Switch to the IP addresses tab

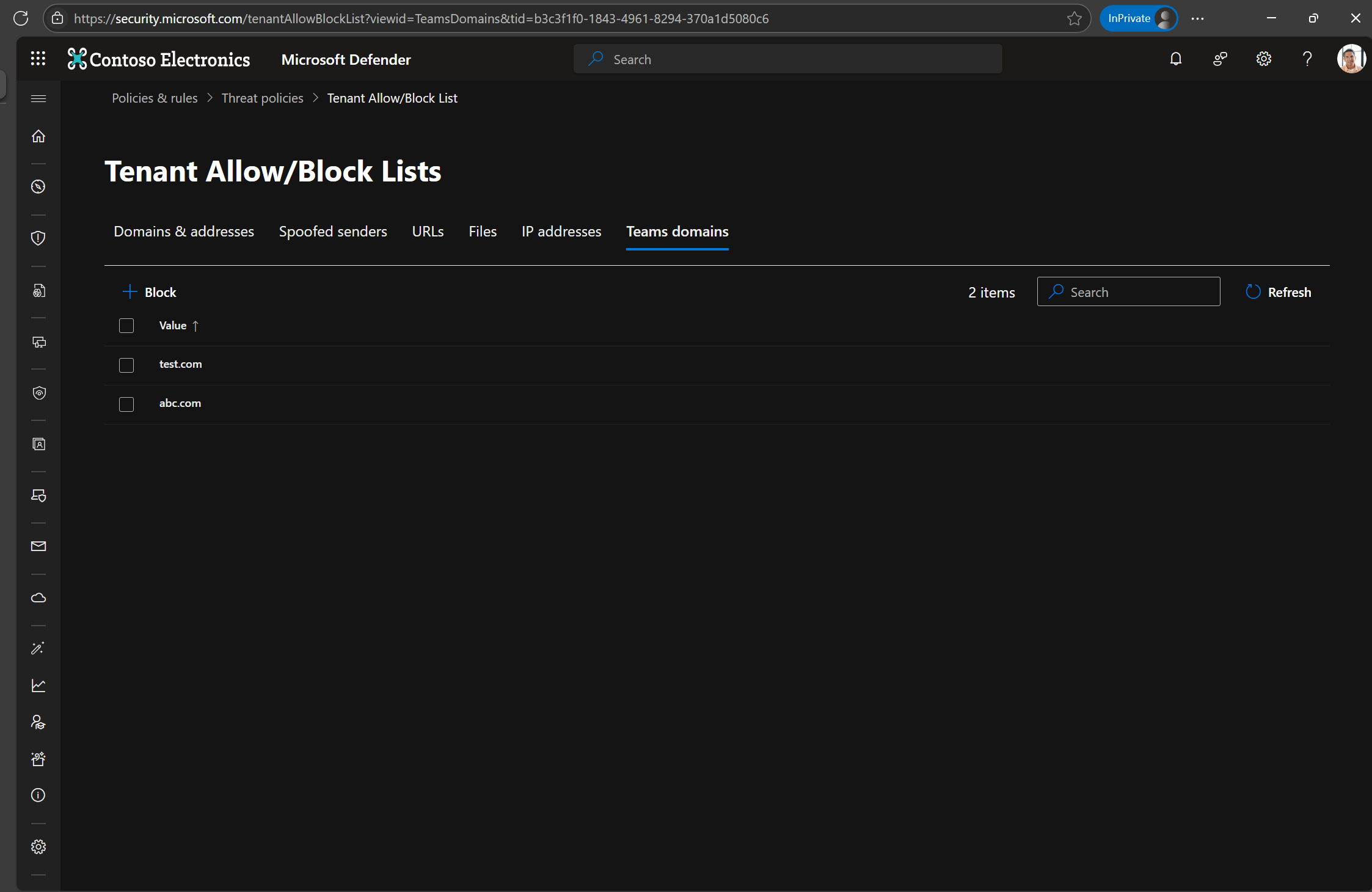coord(561,232)
